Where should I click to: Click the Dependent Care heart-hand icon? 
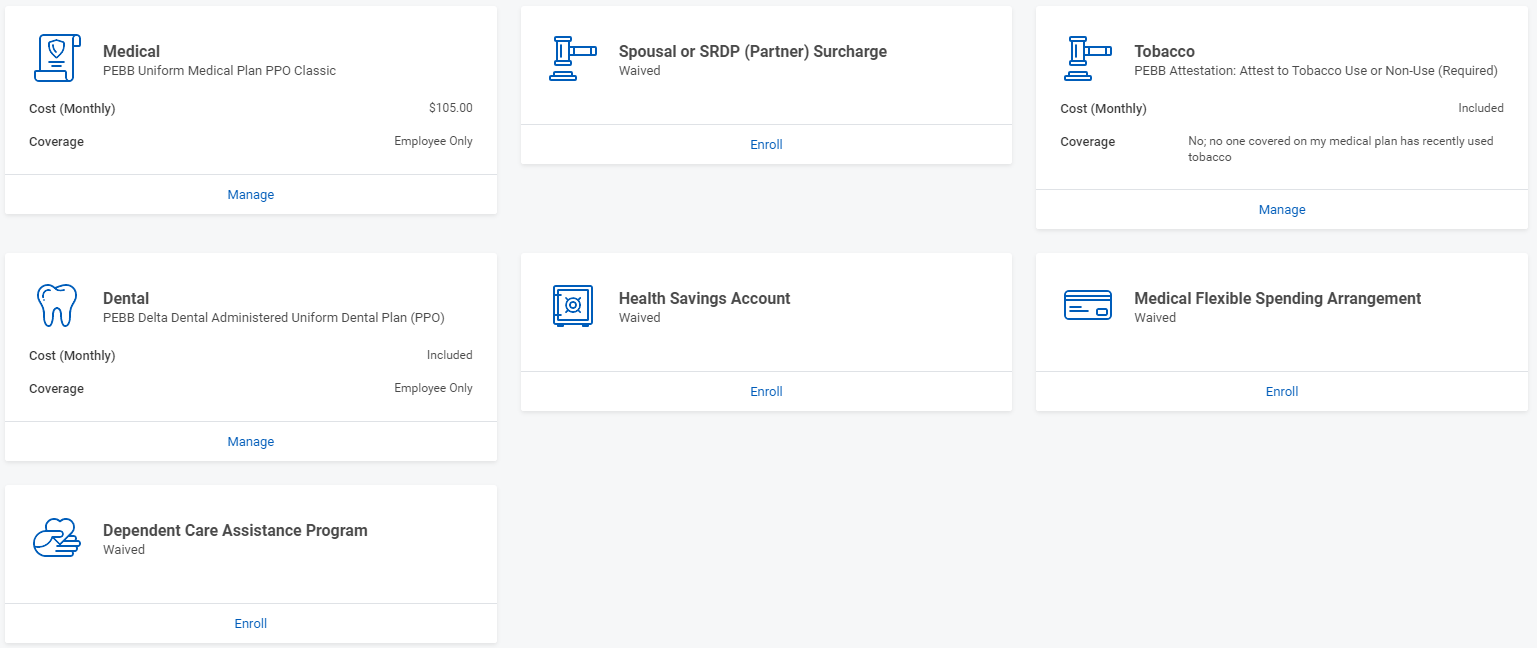[x=57, y=537]
